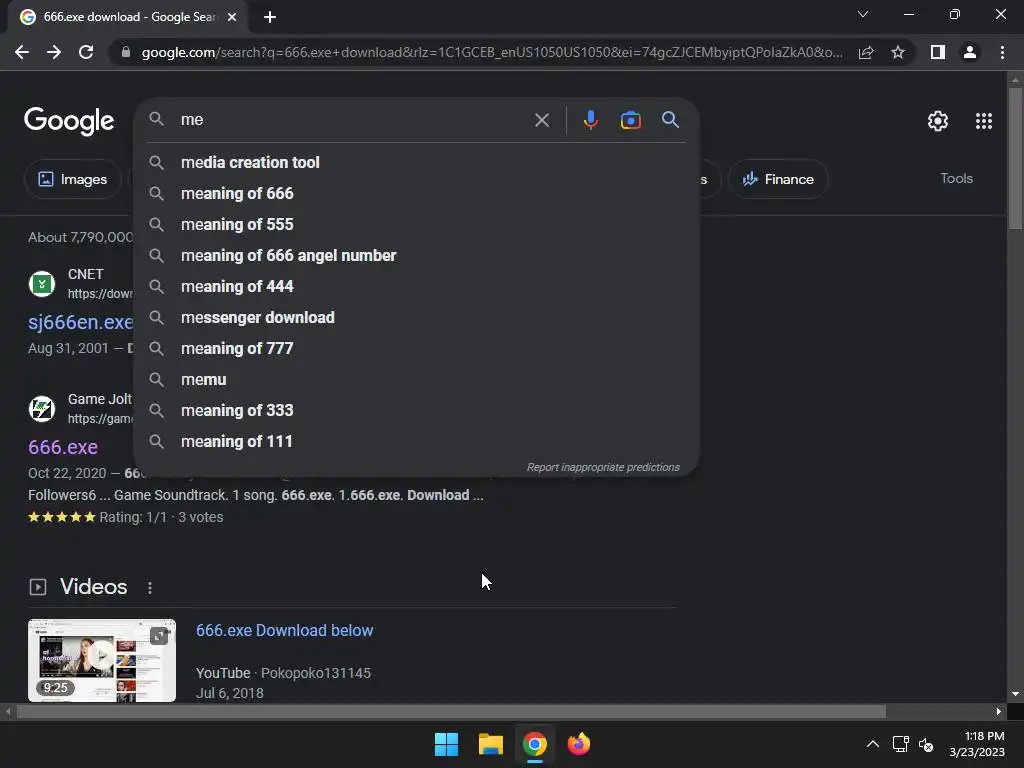Bookmark this page with the star
Viewport: 1024px width, 768px height.
tap(898, 52)
